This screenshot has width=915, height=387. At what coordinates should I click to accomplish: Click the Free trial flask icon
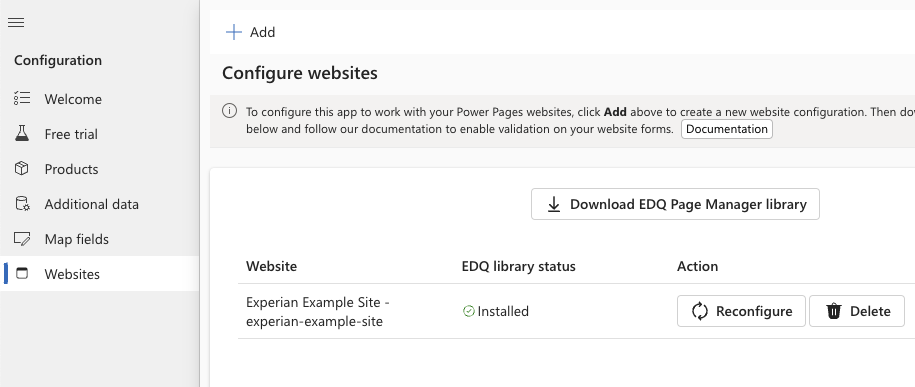coord(22,134)
